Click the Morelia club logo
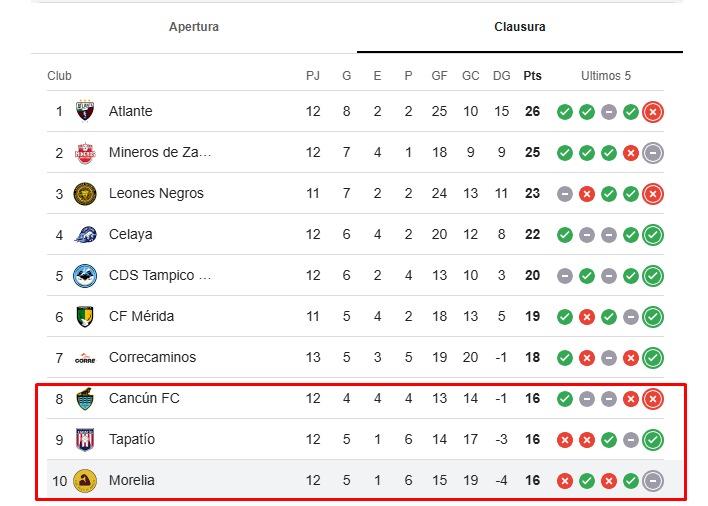Viewport: 708px width, 506px height. tap(85, 480)
